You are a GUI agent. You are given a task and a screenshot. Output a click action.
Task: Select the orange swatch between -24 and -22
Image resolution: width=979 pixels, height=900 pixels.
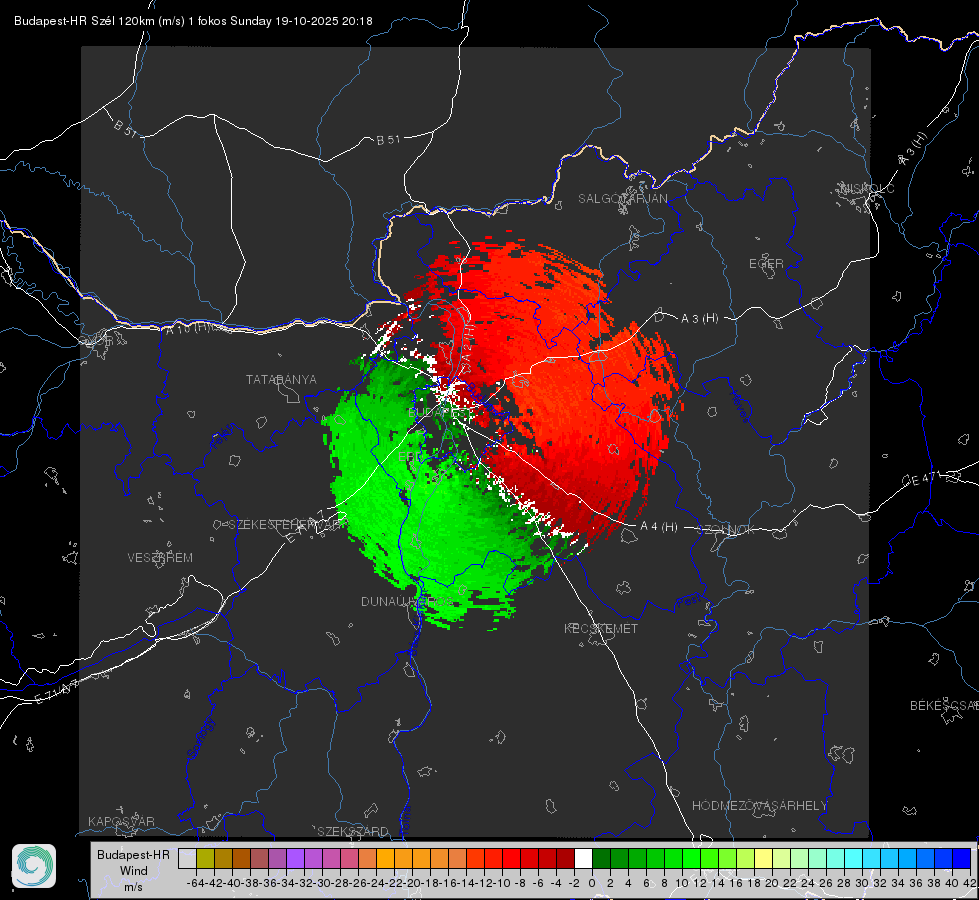[x=385, y=859]
